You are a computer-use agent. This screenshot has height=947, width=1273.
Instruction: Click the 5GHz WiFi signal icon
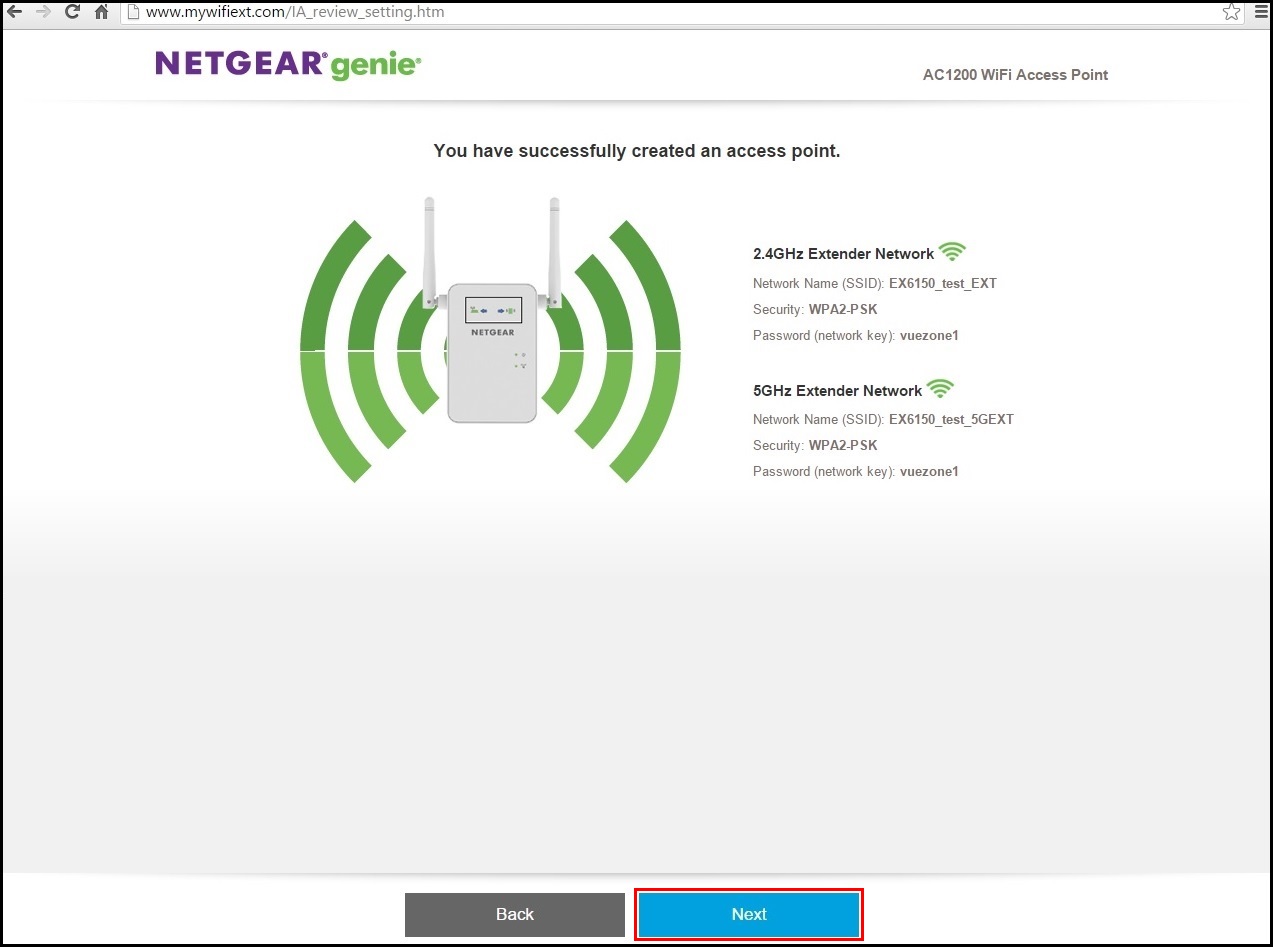click(x=940, y=389)
